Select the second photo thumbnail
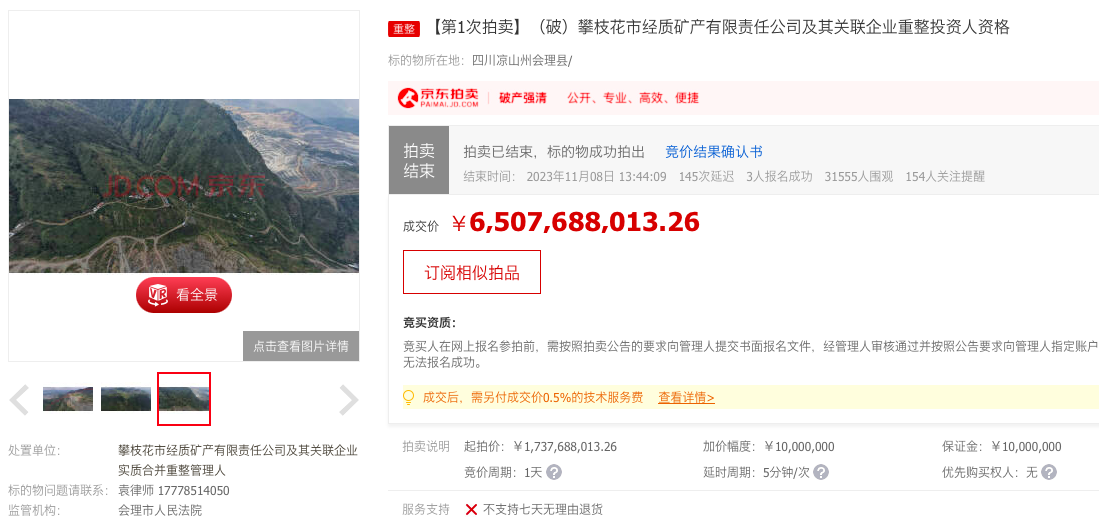Image resolution: width=1099 pixels, height=524 pixels. click(x=126, y=399)
